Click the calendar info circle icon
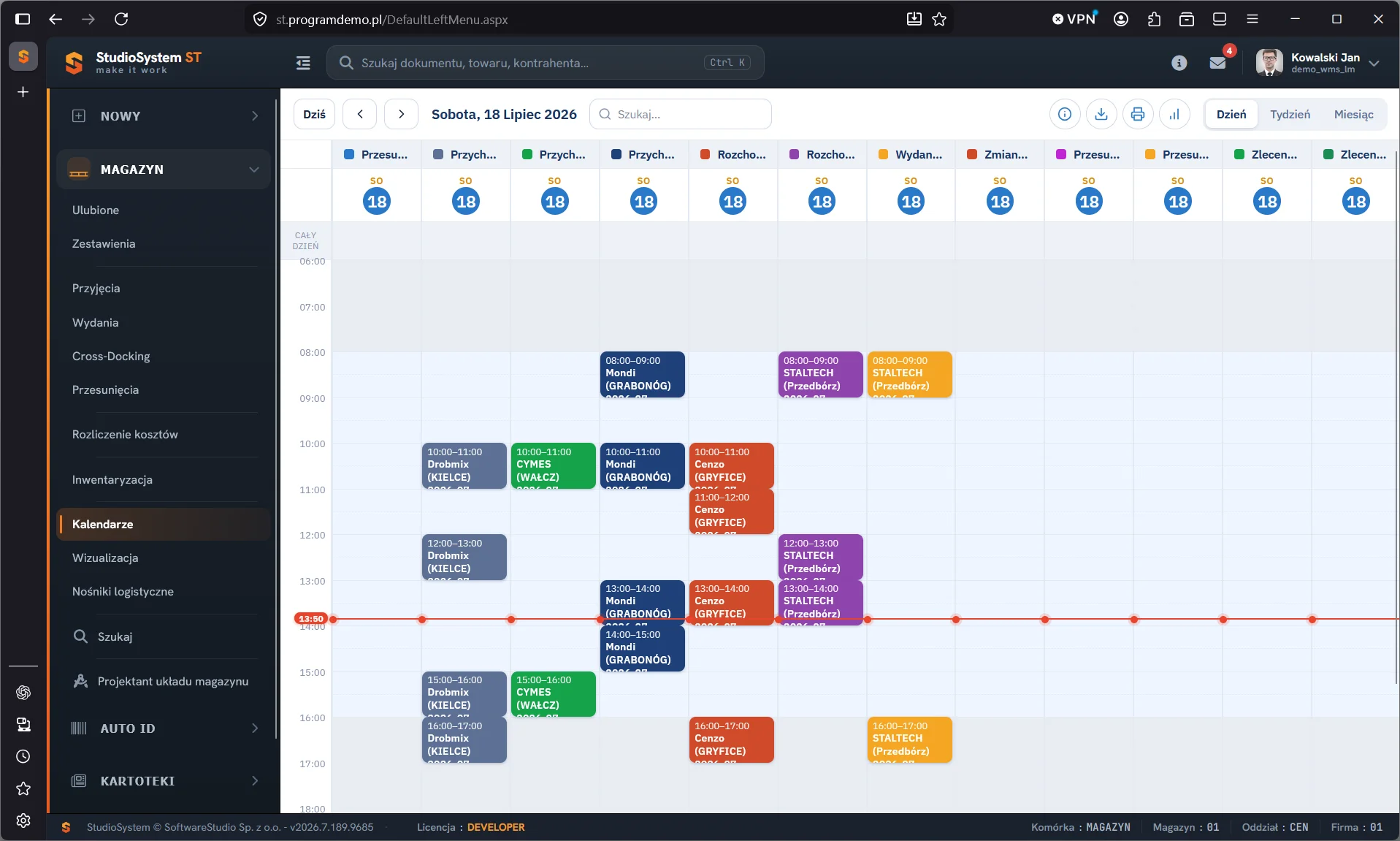Viewport: 1400px width, 841px height. [x=1065, y=114]
